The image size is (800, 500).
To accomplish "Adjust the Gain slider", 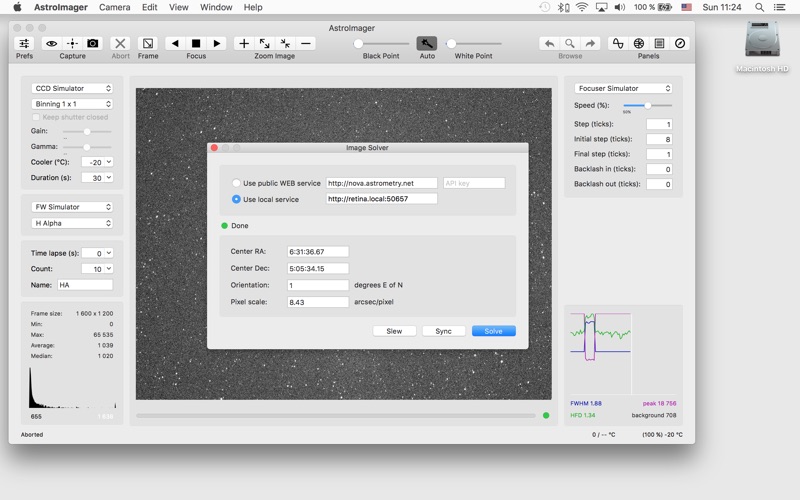I will click(87, 132).
